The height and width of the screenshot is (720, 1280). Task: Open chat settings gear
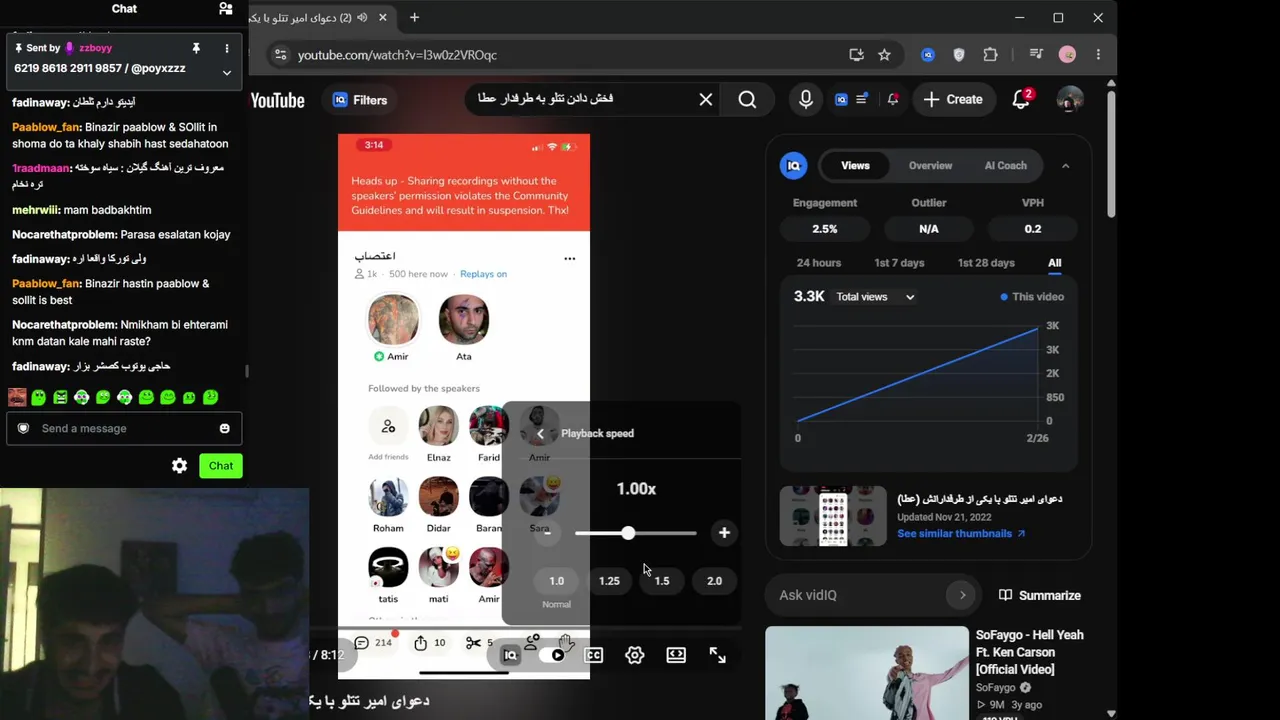click(x=180, y=466)
